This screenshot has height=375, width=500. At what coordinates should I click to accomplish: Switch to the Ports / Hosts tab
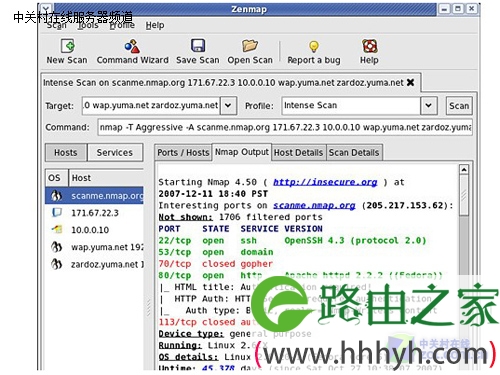pyautogui.click(x=183, y=153)
